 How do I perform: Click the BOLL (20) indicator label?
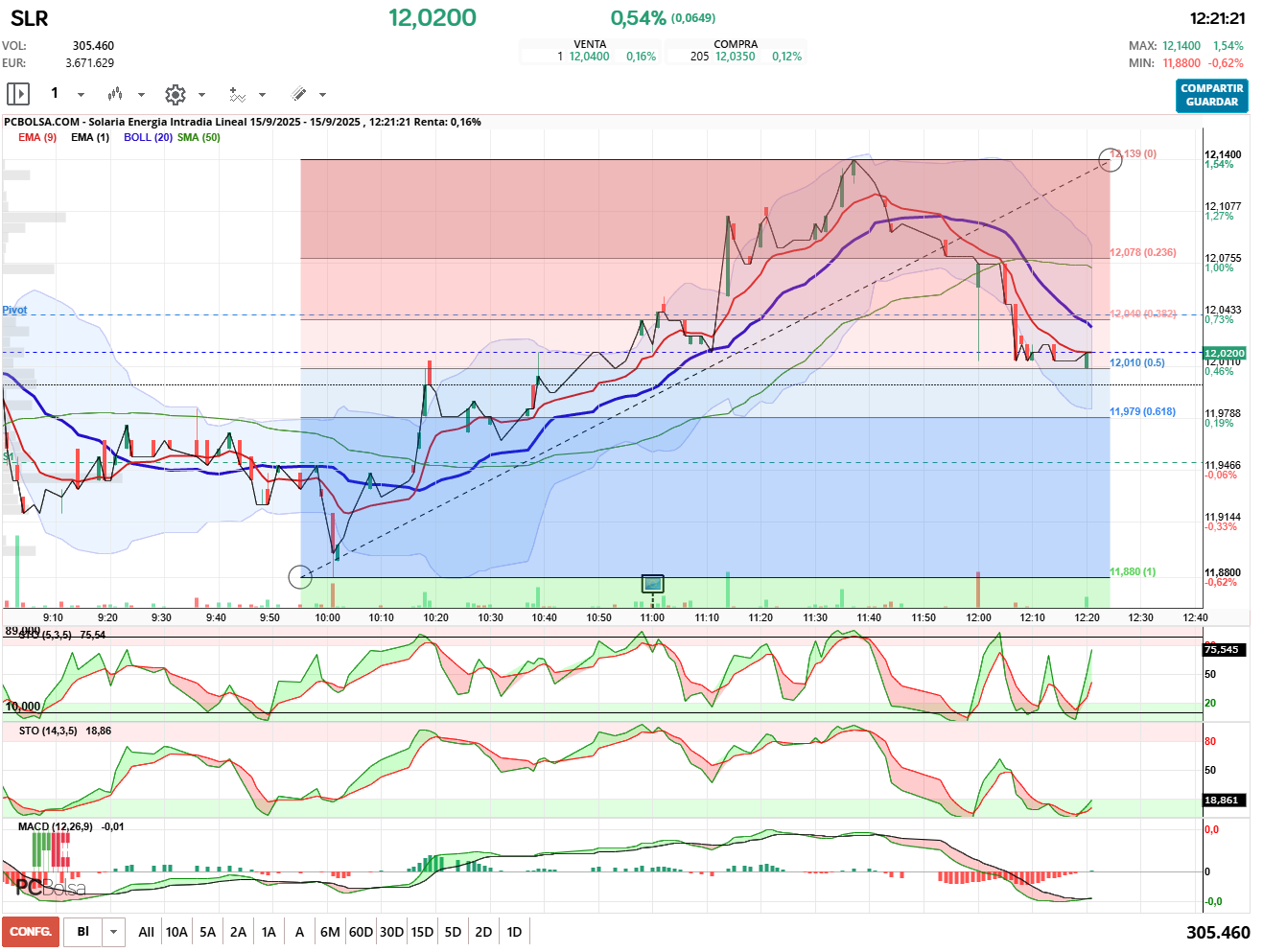tap(148, 137)
